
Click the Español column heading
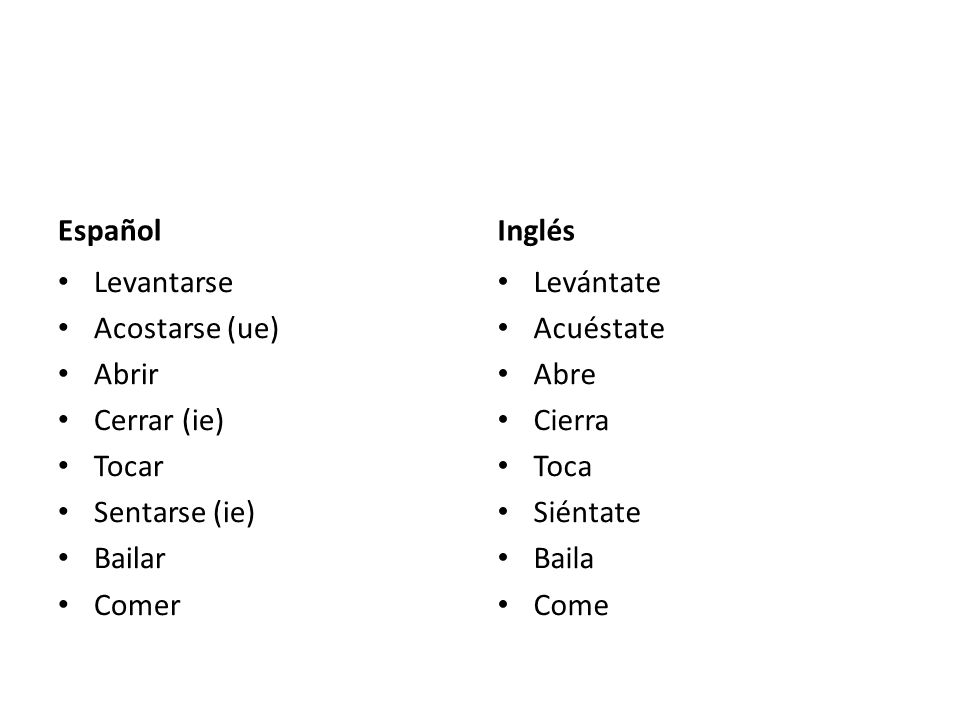click(x=110, y=231)
